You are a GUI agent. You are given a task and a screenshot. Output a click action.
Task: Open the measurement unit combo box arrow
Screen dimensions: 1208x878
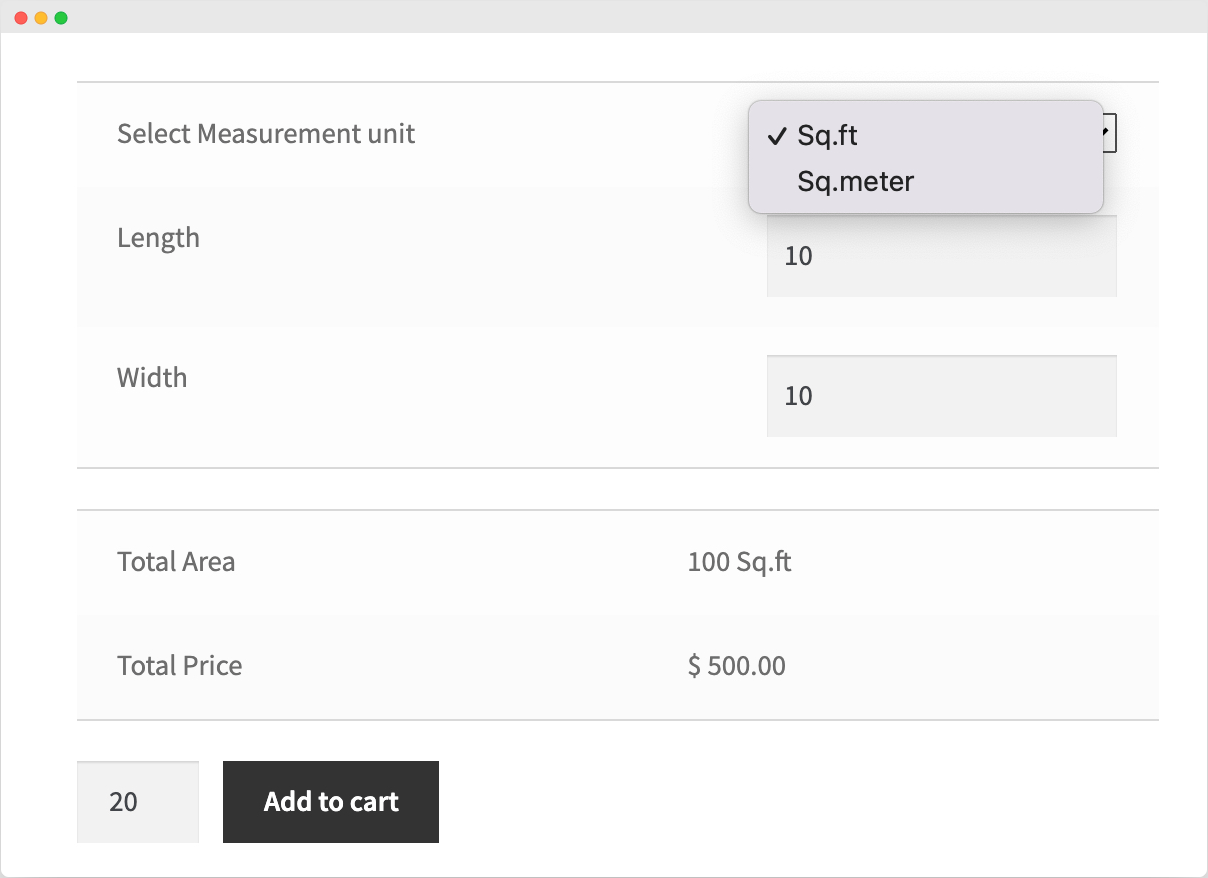click(1107, 133)
